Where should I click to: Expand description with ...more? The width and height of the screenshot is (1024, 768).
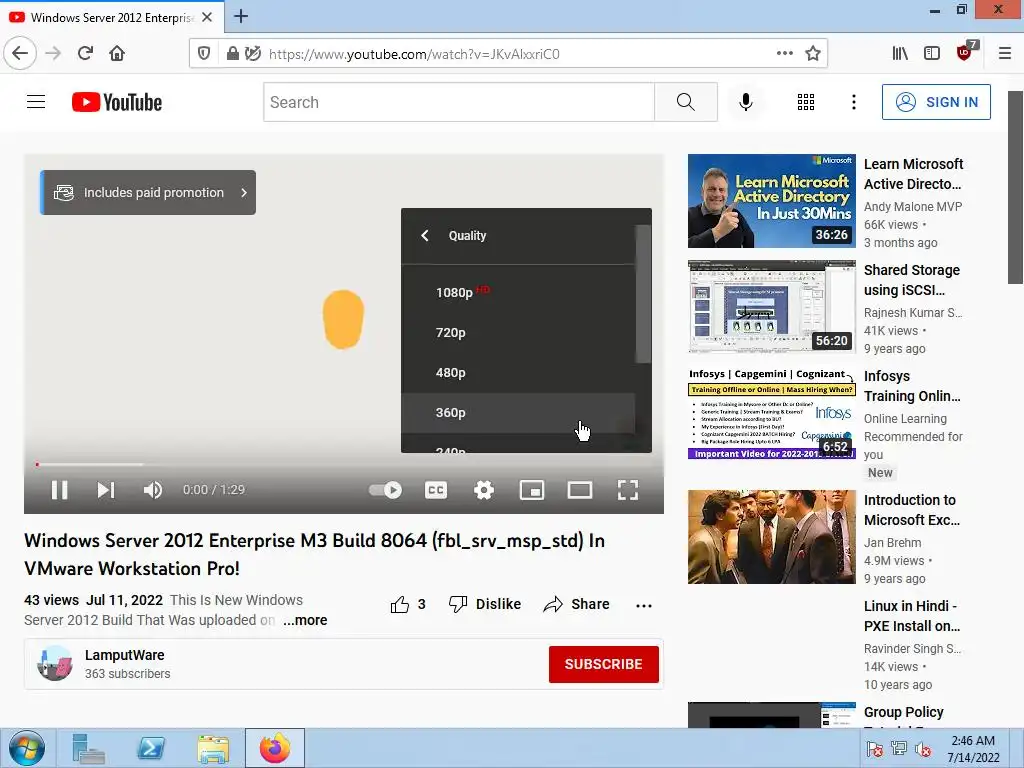(305, 620)
